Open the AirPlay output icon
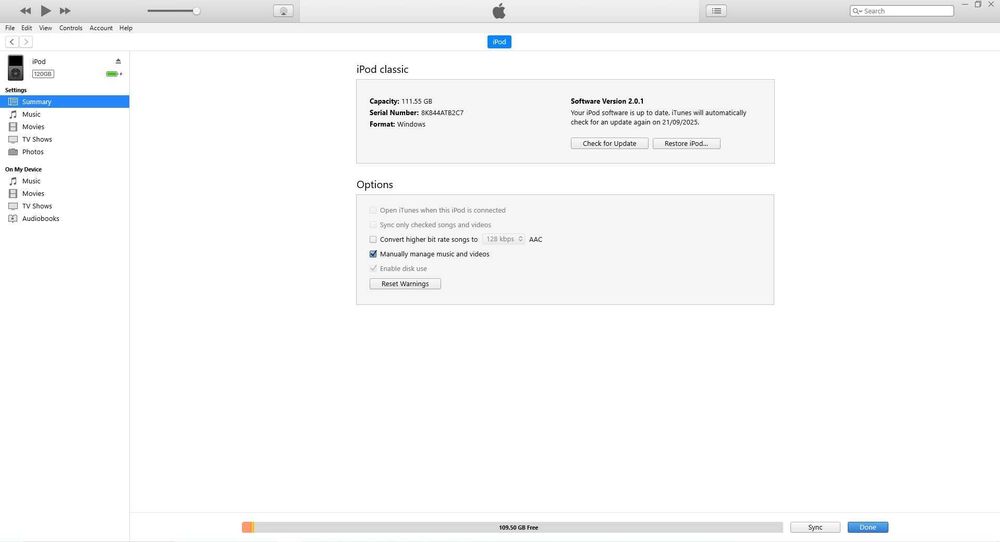This screenshot has height=542, width=1000. (x=283, y=11)
